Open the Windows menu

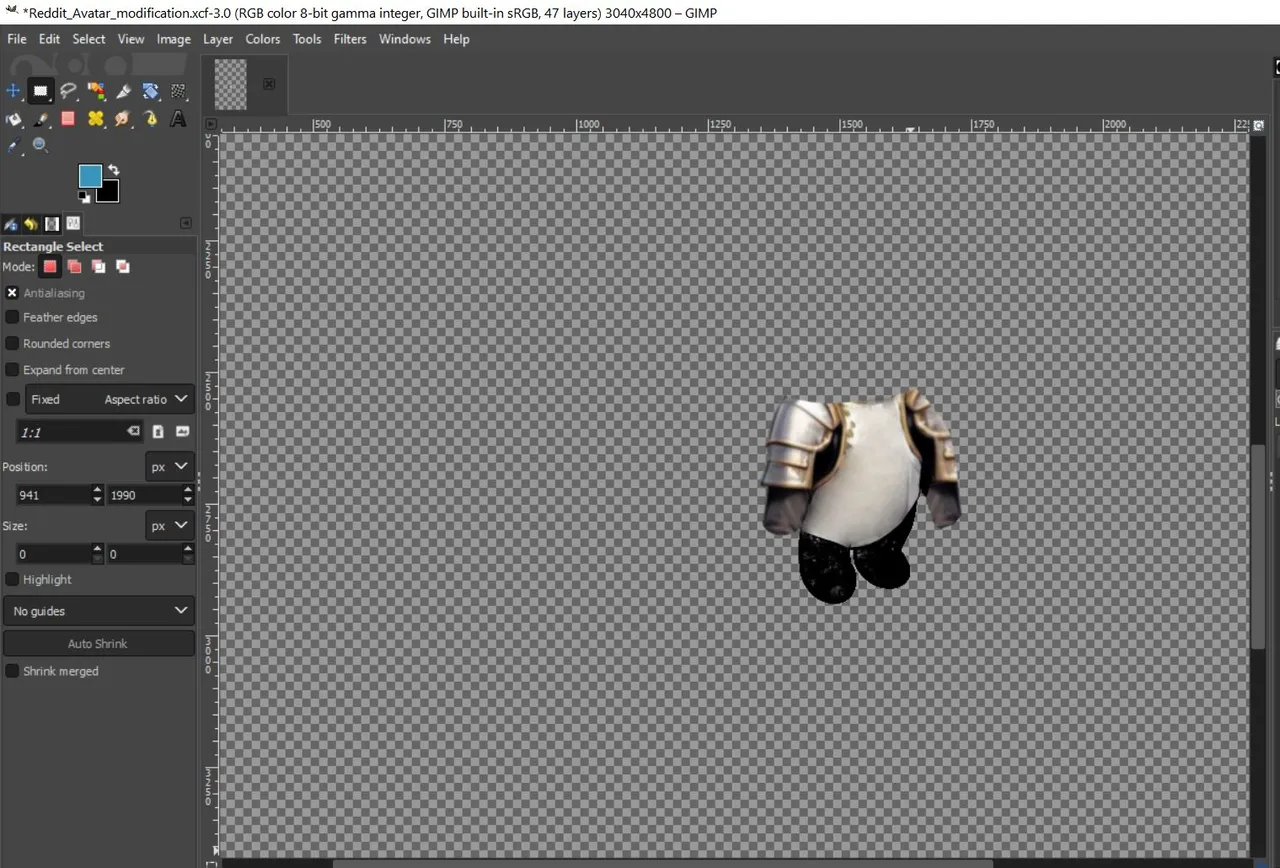pyautogui.click(x=405, y=39)
